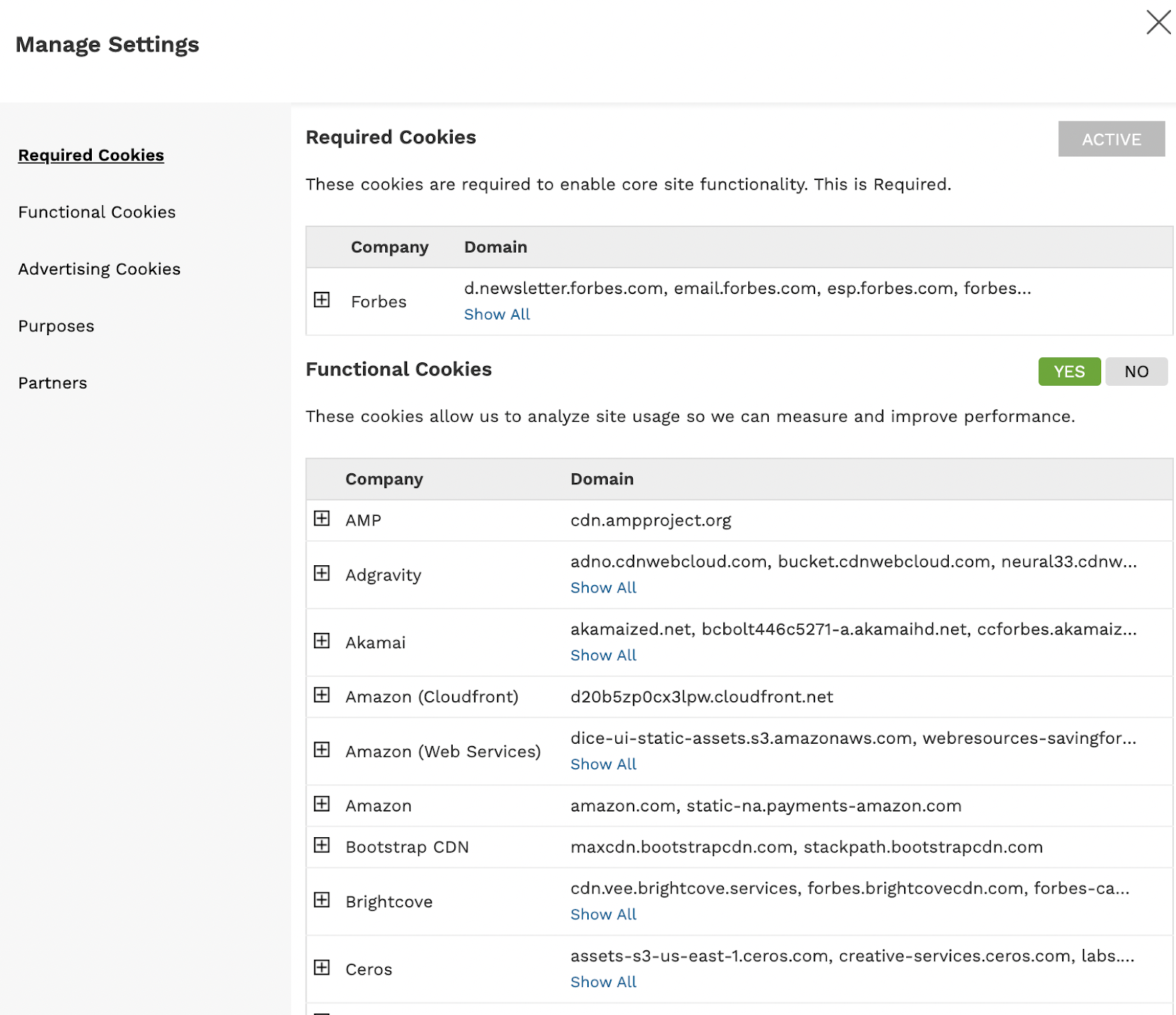
Task: Enable Functional Cookies with YES
Action: point(1069,372)
